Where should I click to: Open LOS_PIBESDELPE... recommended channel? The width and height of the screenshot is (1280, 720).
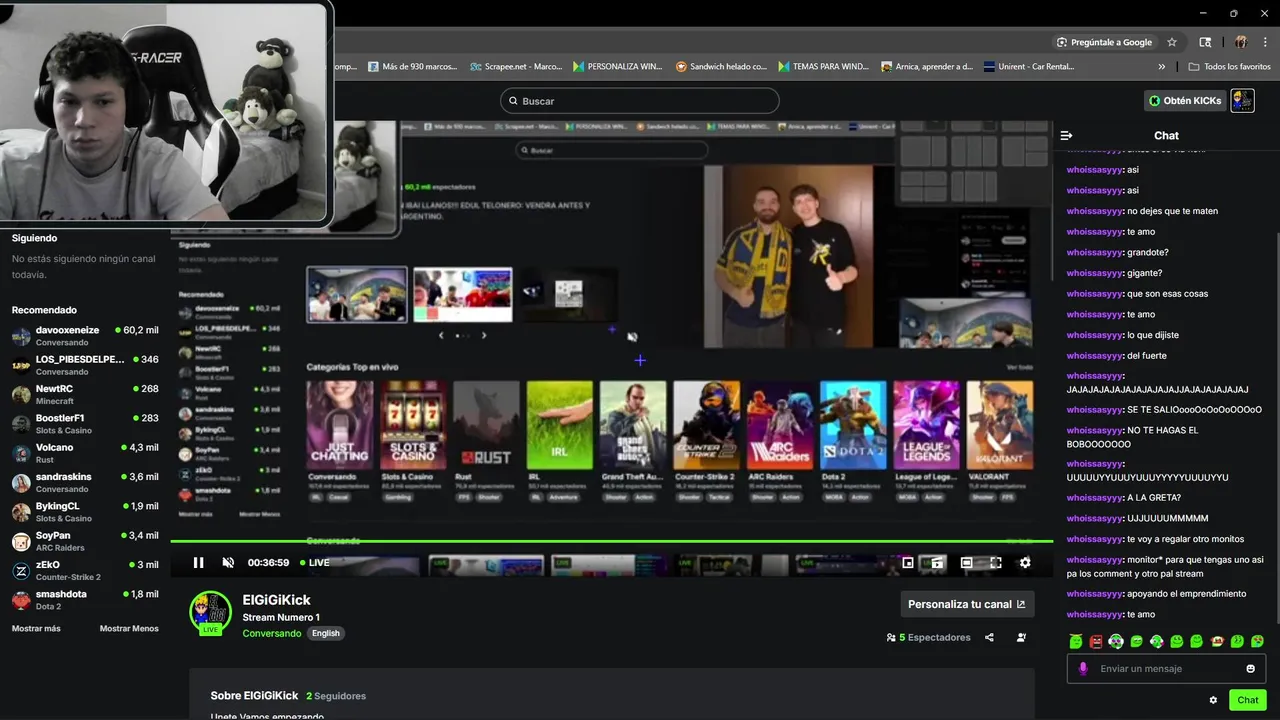coord(85,365)
